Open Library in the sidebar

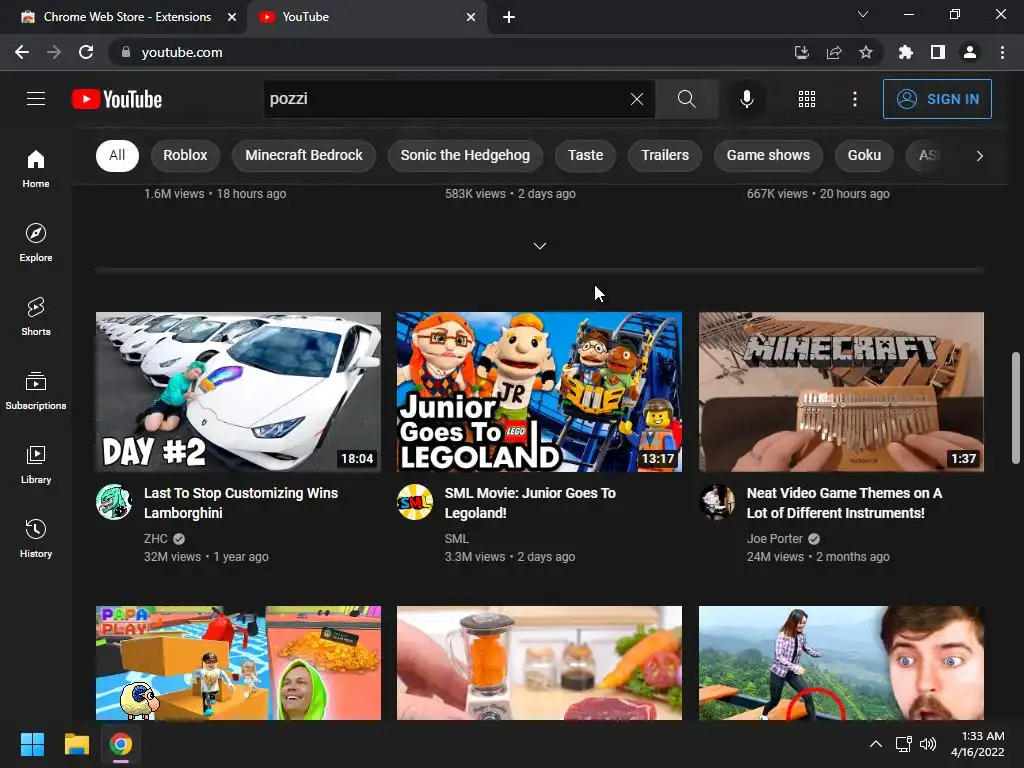(36, 464)
